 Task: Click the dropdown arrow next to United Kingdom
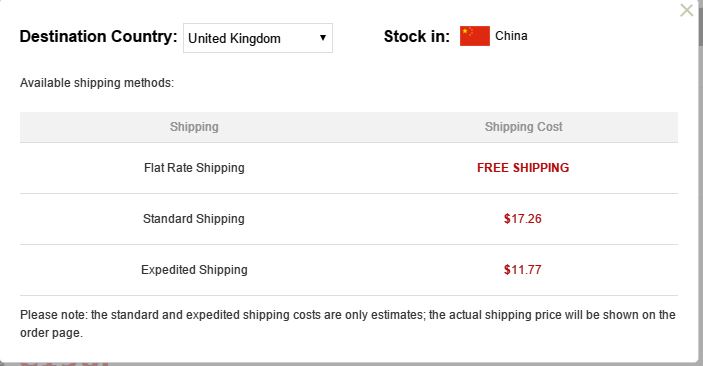coord(322,38)
